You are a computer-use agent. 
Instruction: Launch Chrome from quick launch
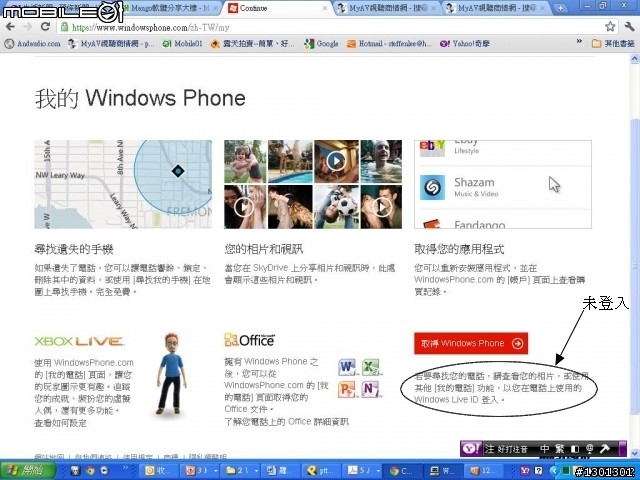pyautogui.click(x=90, y=471)
